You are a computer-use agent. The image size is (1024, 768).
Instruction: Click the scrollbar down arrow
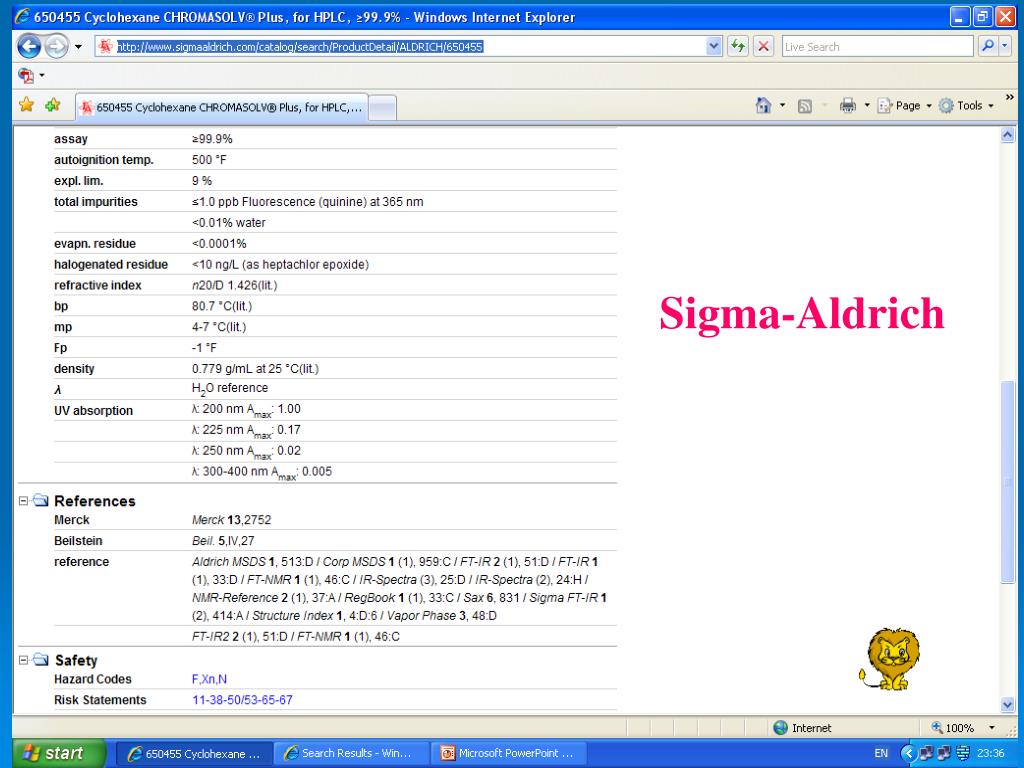tap(1008, 704)
